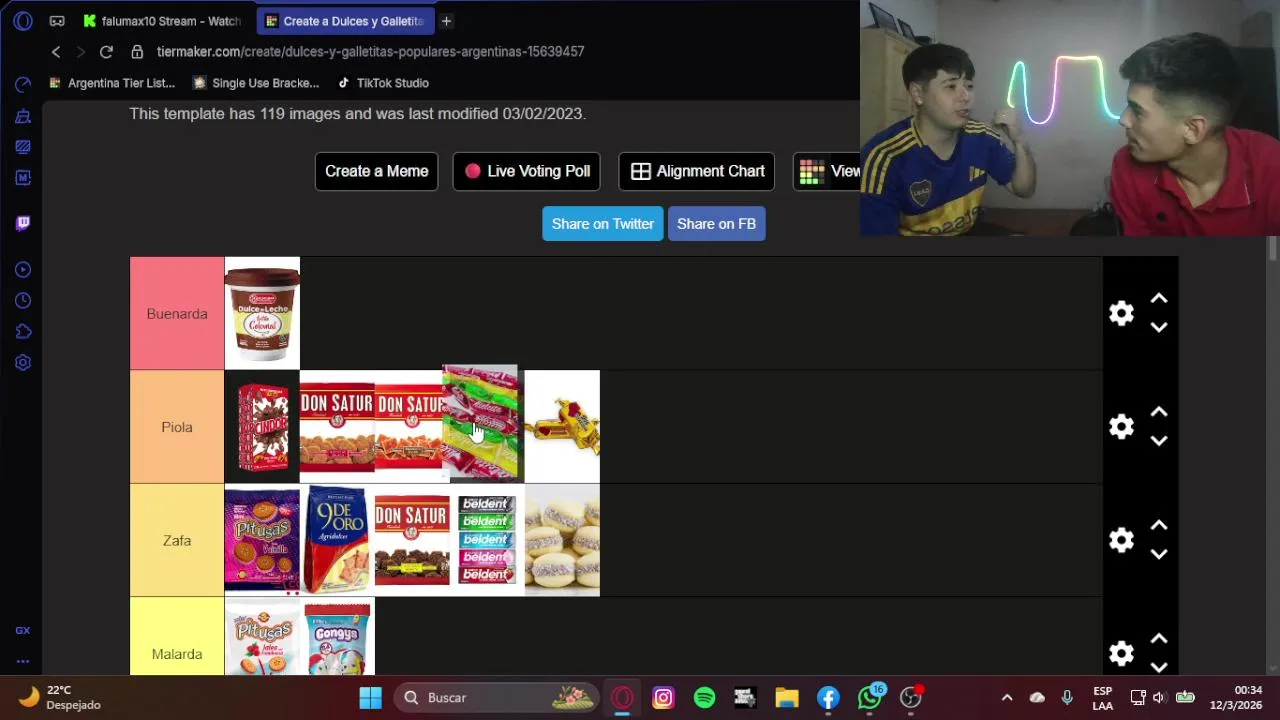Image resolution: width=1280 pixels, height=720 pixels.
Task: Click the partially hidden View button
Action: 827,171
